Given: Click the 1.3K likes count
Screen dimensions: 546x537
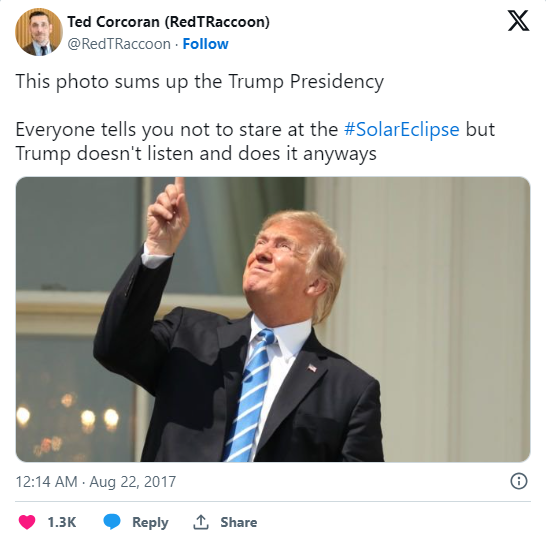Looking at the screenshot, I should (62, 522).
